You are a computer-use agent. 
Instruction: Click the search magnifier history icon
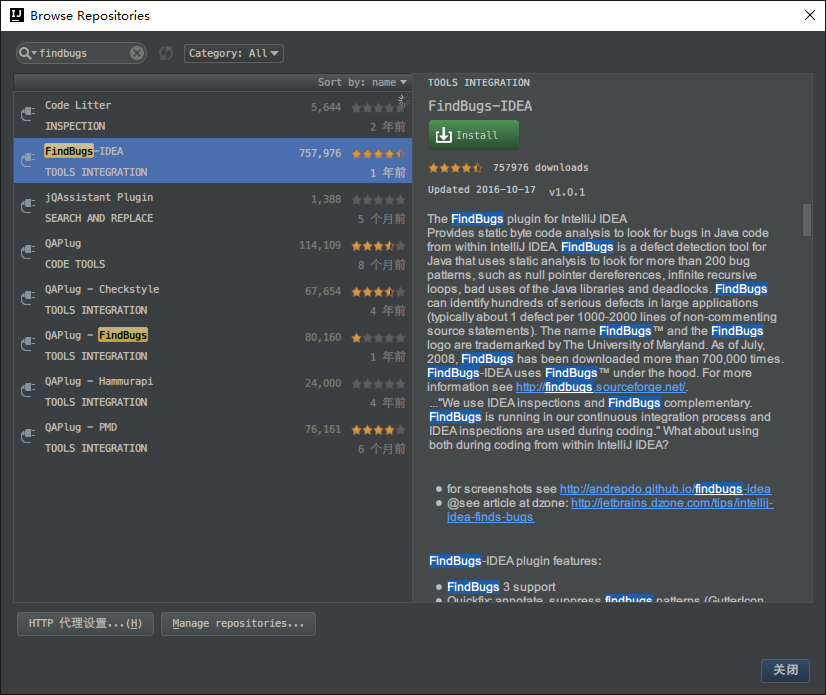pos(29,53)
